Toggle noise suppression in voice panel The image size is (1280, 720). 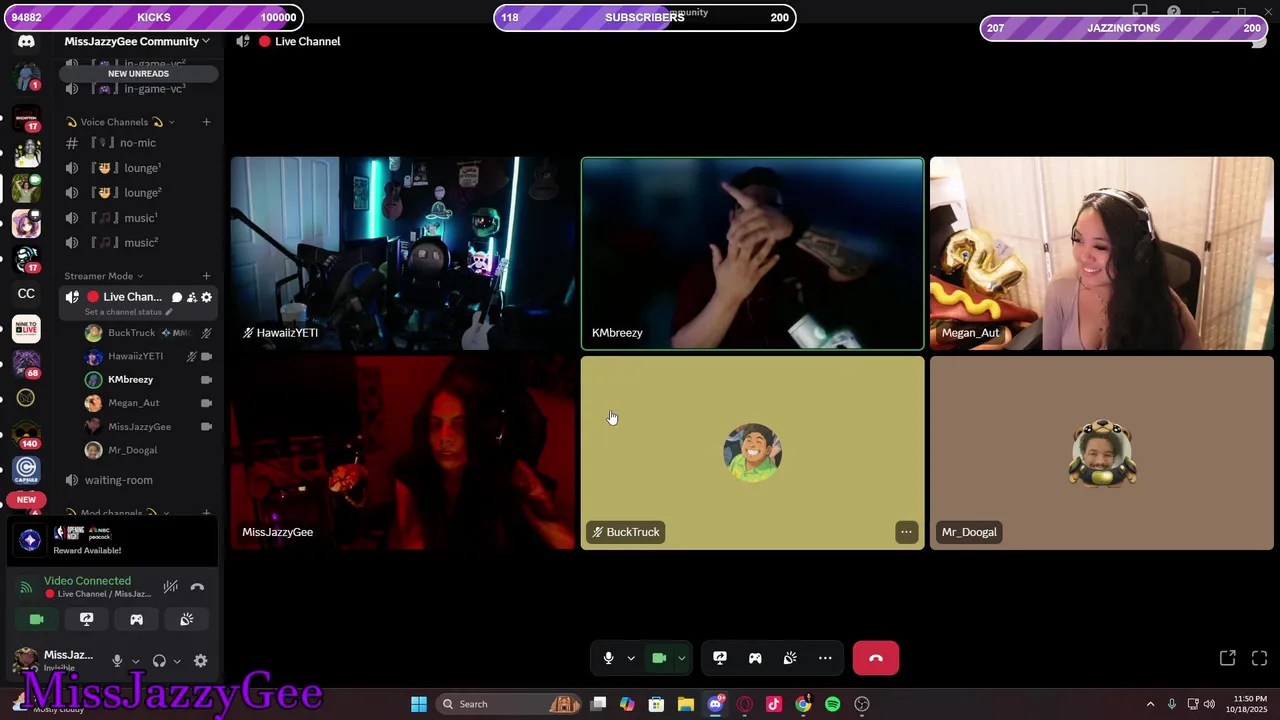click(x=171, y=587)
